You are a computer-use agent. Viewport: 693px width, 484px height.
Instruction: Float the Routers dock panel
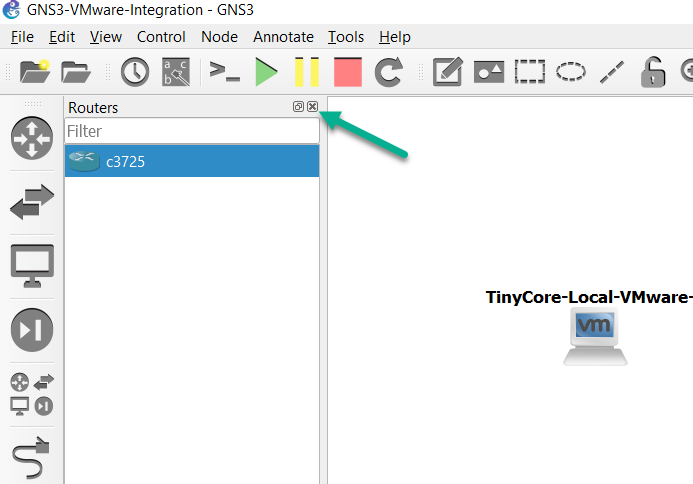[x=298, y=107]
